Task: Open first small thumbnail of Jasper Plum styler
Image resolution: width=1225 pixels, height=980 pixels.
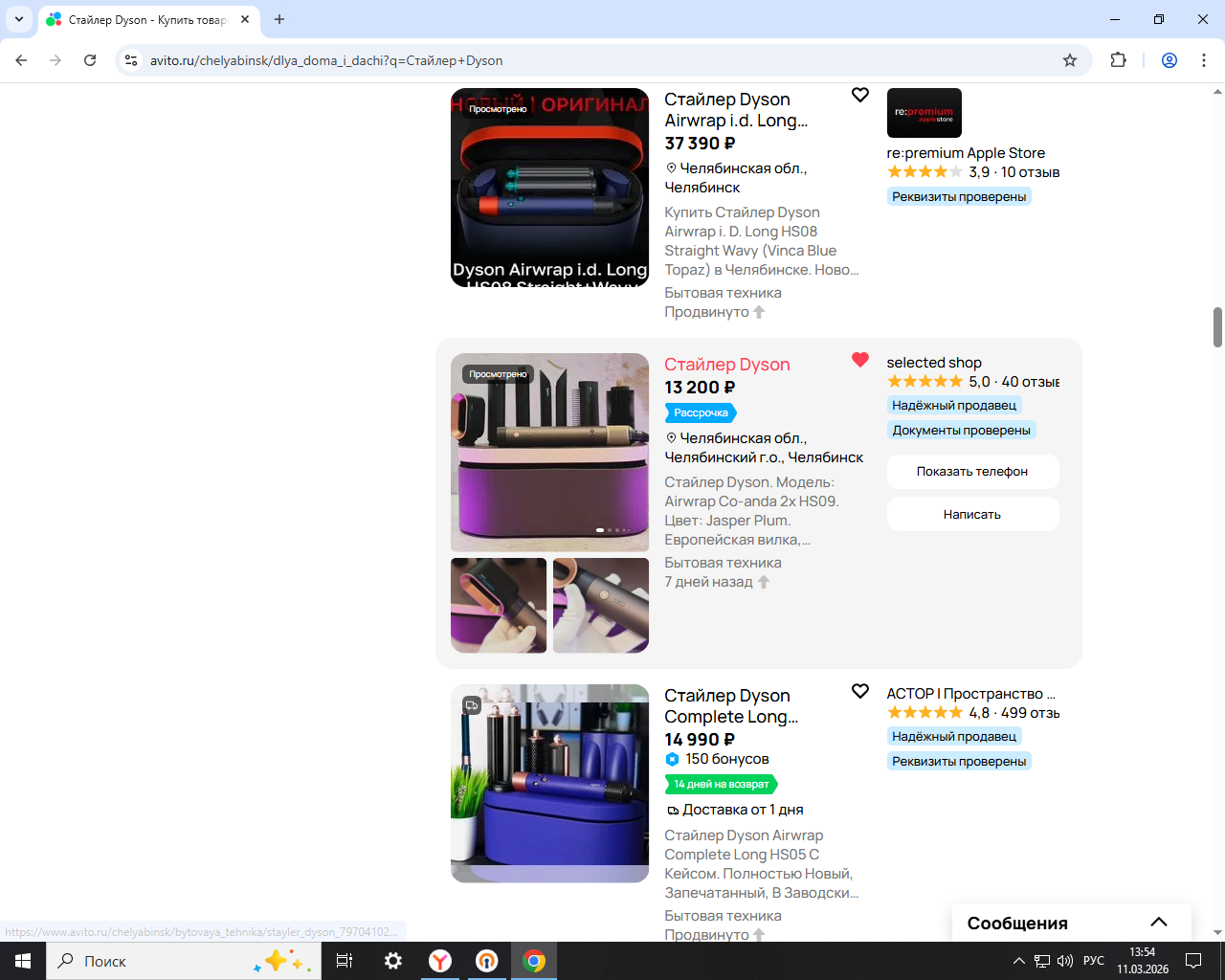Action: (x=499, y=606)
